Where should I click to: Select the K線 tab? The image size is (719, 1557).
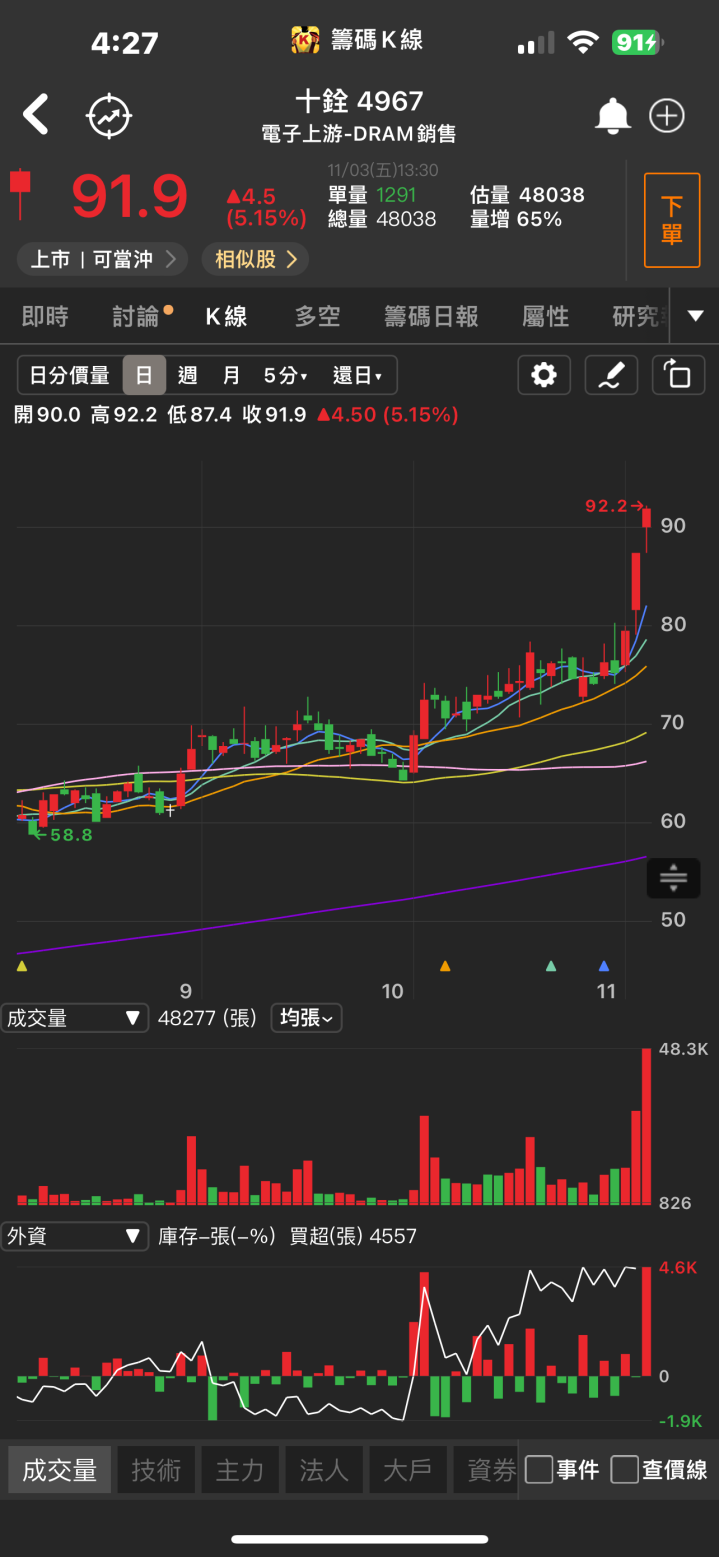pyautogui.click(x=227, y=317)
